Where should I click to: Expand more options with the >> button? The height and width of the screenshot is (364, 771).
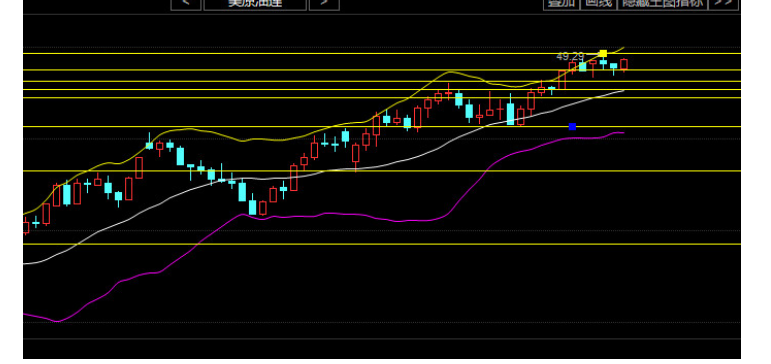(723, 4)
